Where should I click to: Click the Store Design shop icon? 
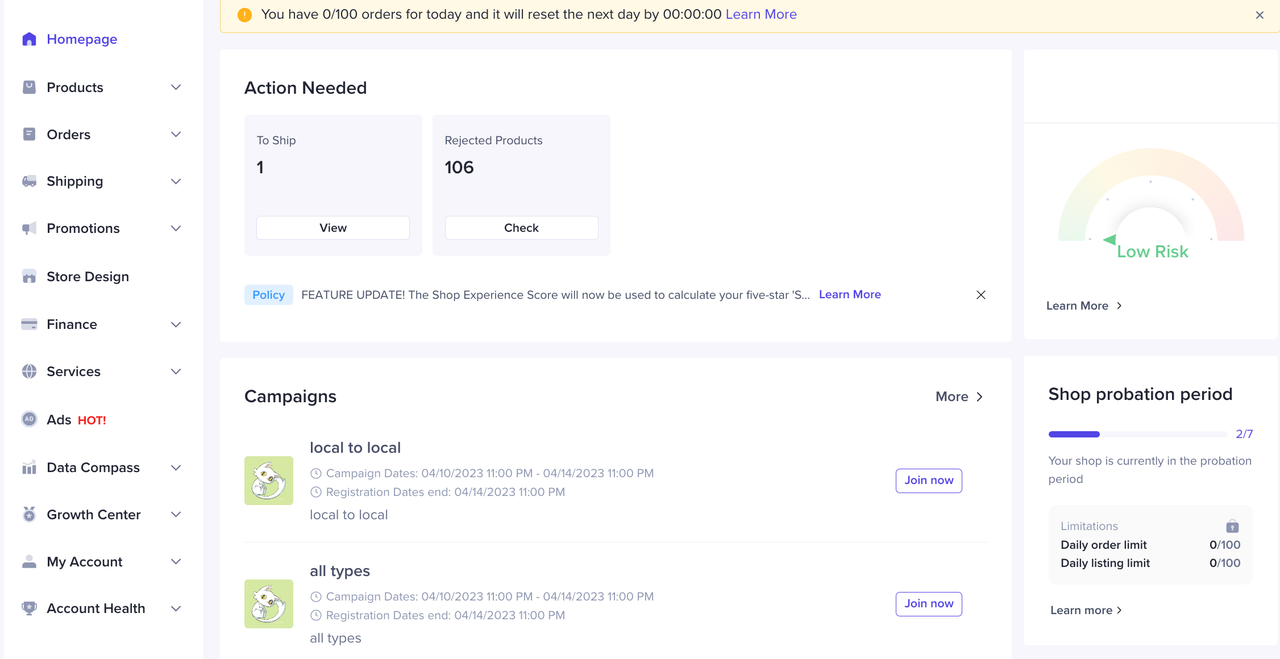(29, 276)
